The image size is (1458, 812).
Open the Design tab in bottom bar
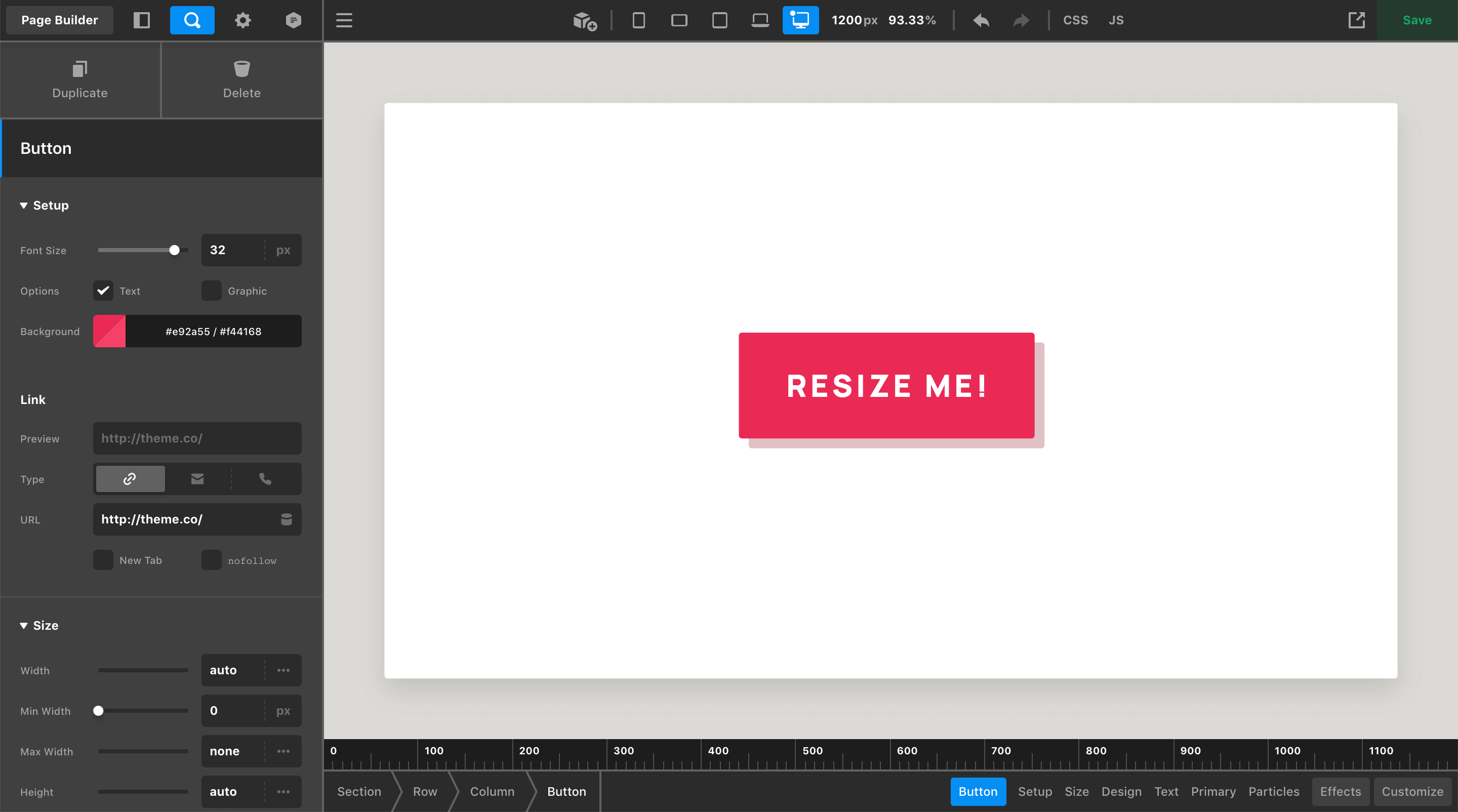[x=1121, y=791]
